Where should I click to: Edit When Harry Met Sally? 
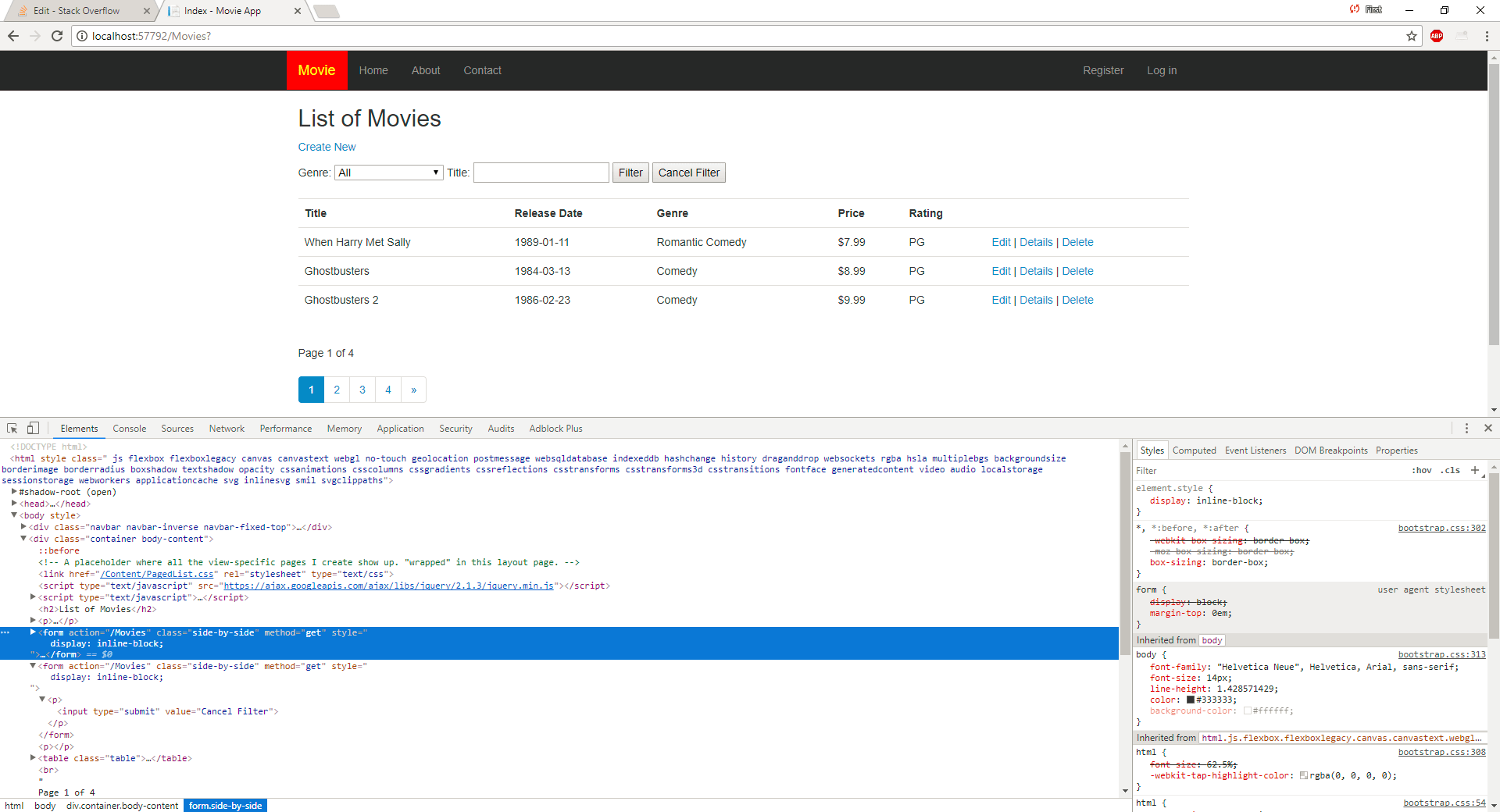[x=1001, y=242]
